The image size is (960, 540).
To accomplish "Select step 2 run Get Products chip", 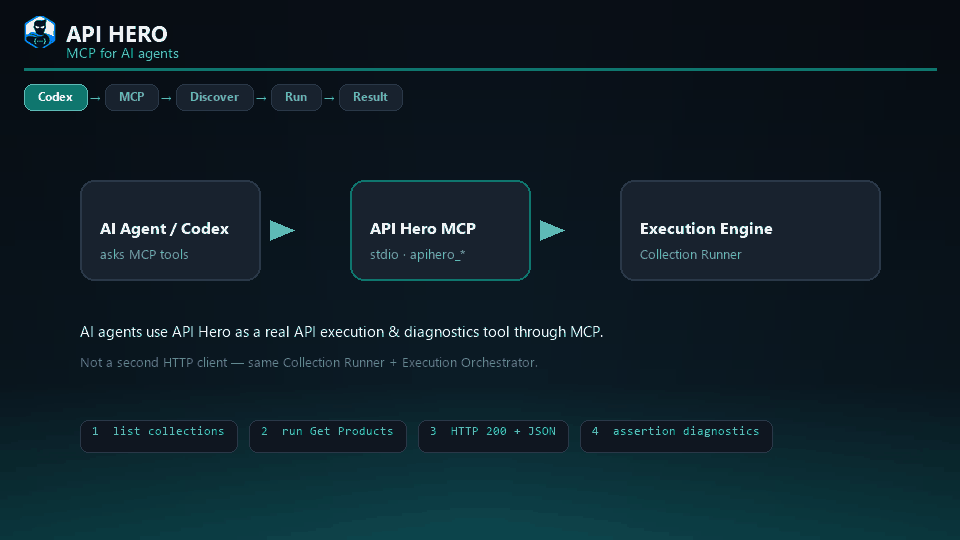I will tap(328, 436).
